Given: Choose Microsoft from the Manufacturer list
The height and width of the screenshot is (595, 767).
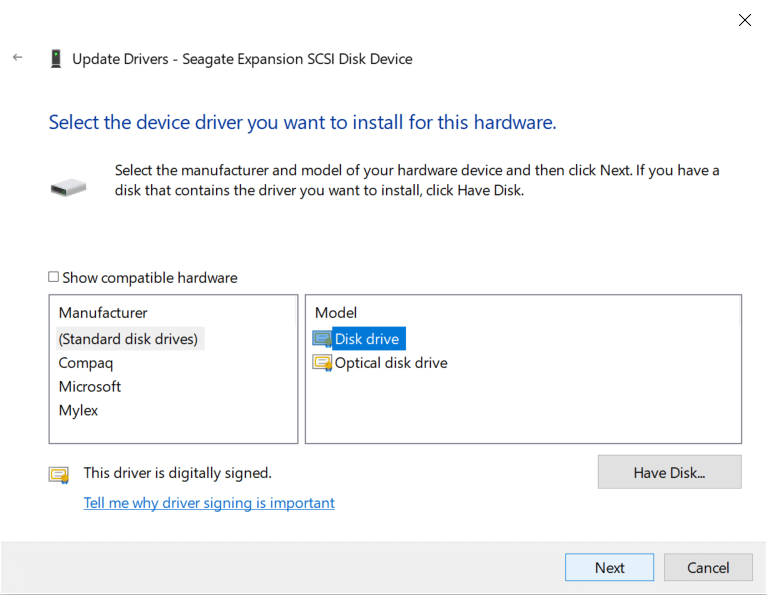Looking at the screenshot, I should click(x=90, y=386).
